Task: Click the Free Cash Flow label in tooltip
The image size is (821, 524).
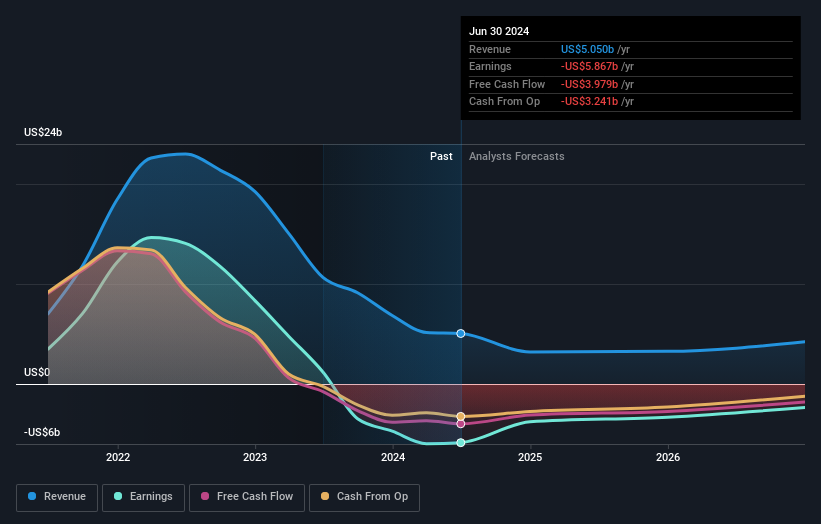Action: coord(507,84)
